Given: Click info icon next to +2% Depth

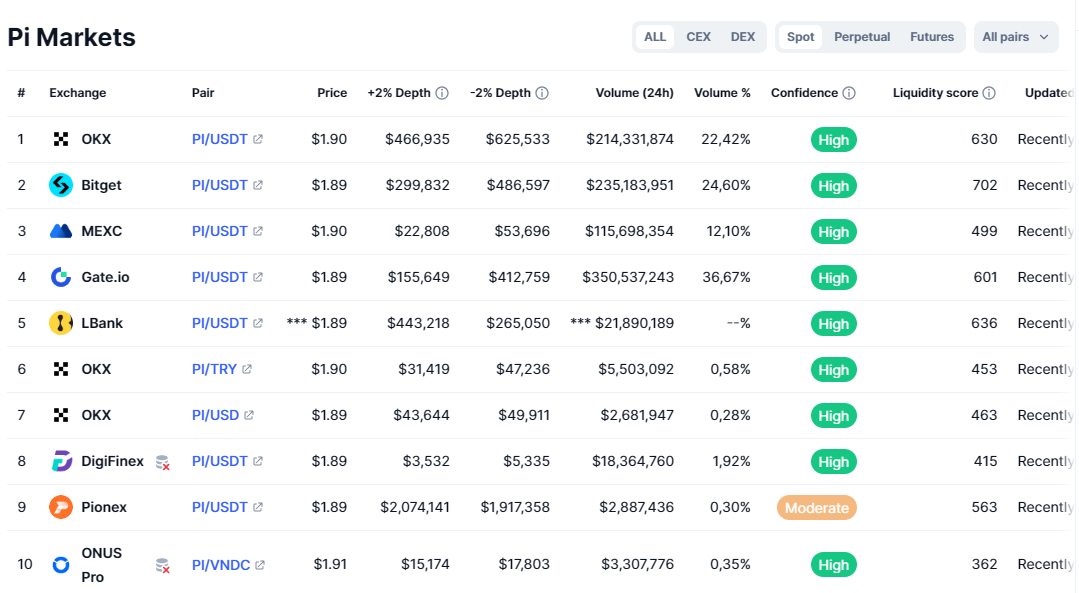Looking at the screenshot, I should (x=442, y=93).
